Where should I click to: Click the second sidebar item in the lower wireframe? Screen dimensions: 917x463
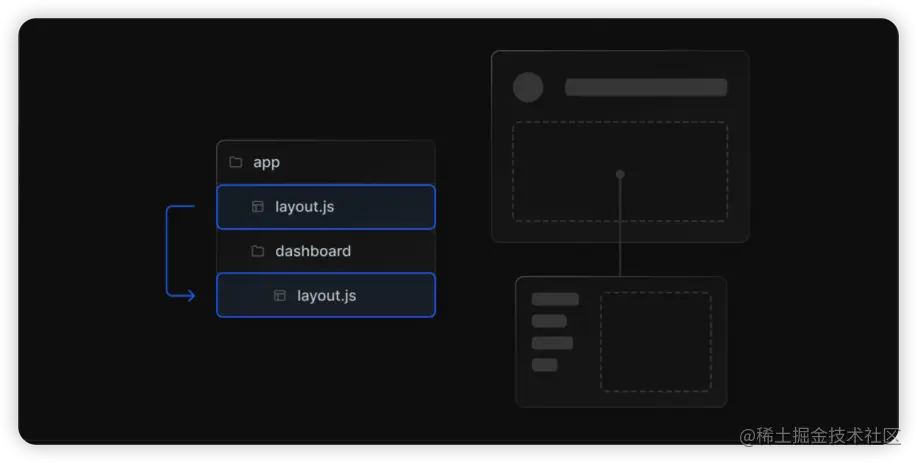[x=549, y=321]
